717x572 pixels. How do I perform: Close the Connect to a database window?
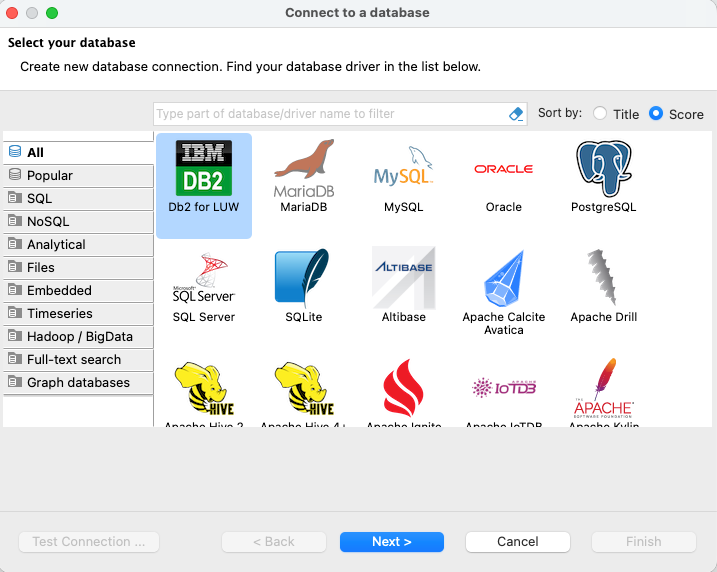tap(12, 13)
